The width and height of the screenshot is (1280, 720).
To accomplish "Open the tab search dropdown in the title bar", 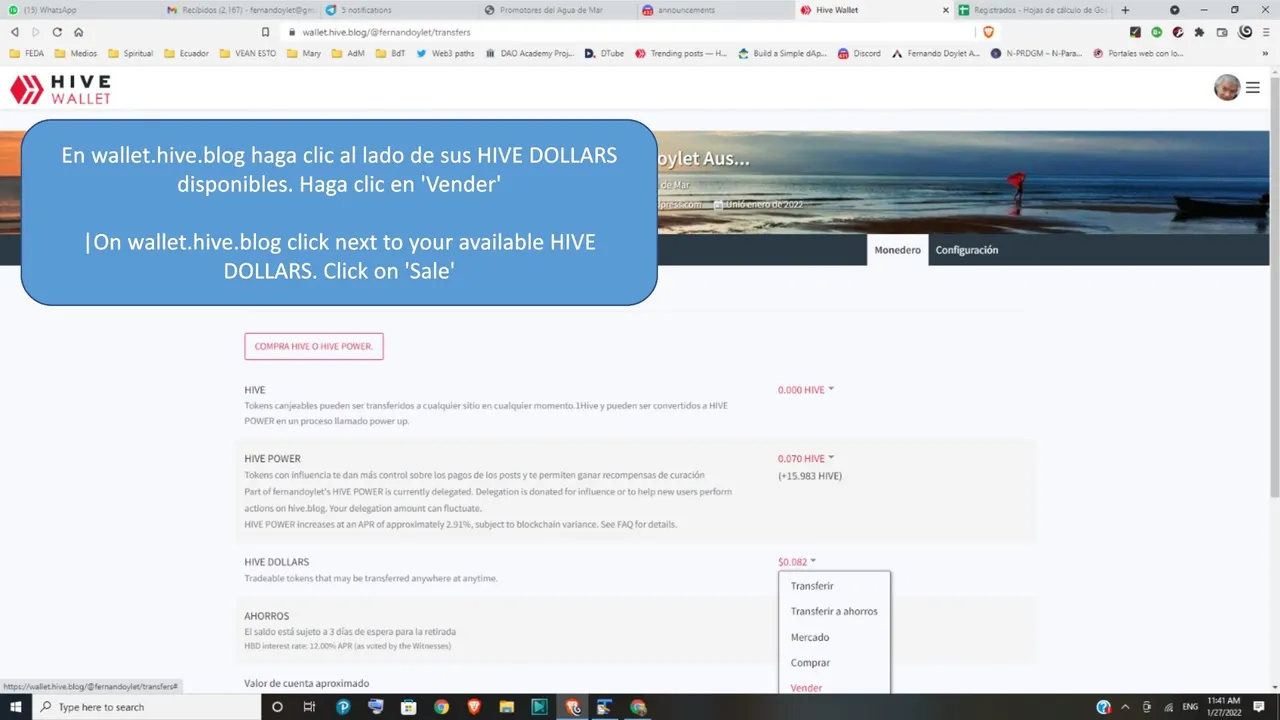I will [x=1174, y=10].
